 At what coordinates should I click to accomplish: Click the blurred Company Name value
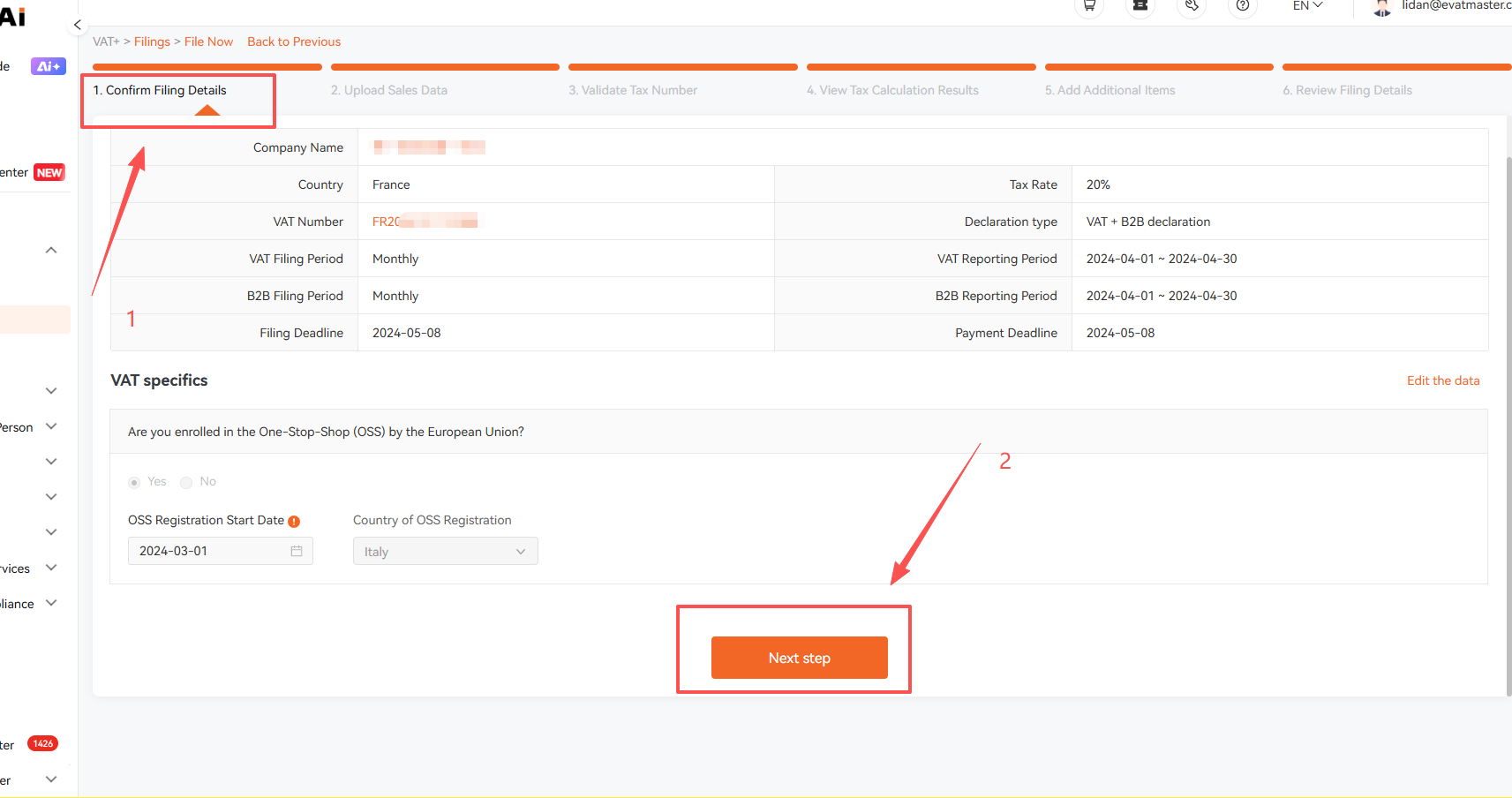(429, 147)
